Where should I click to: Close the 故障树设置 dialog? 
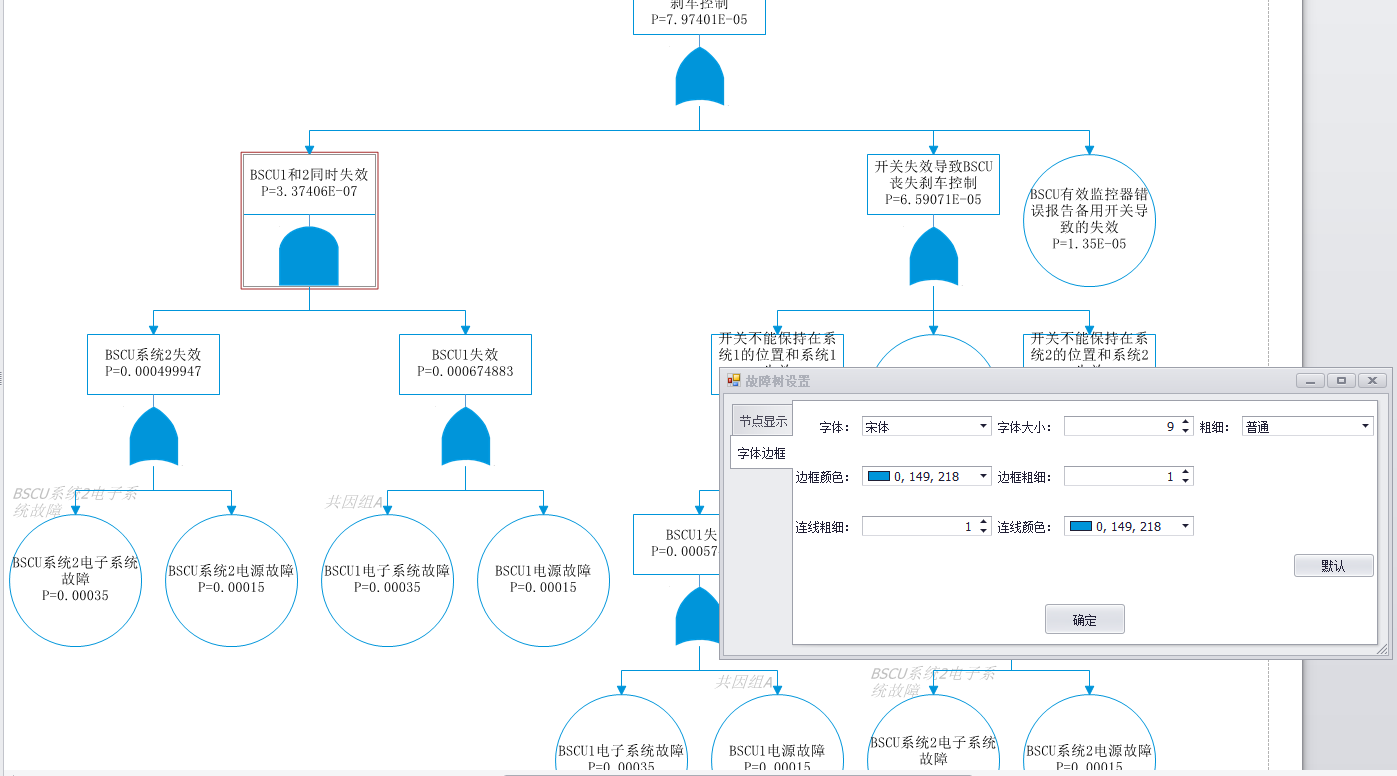[x=1372, y=380]
